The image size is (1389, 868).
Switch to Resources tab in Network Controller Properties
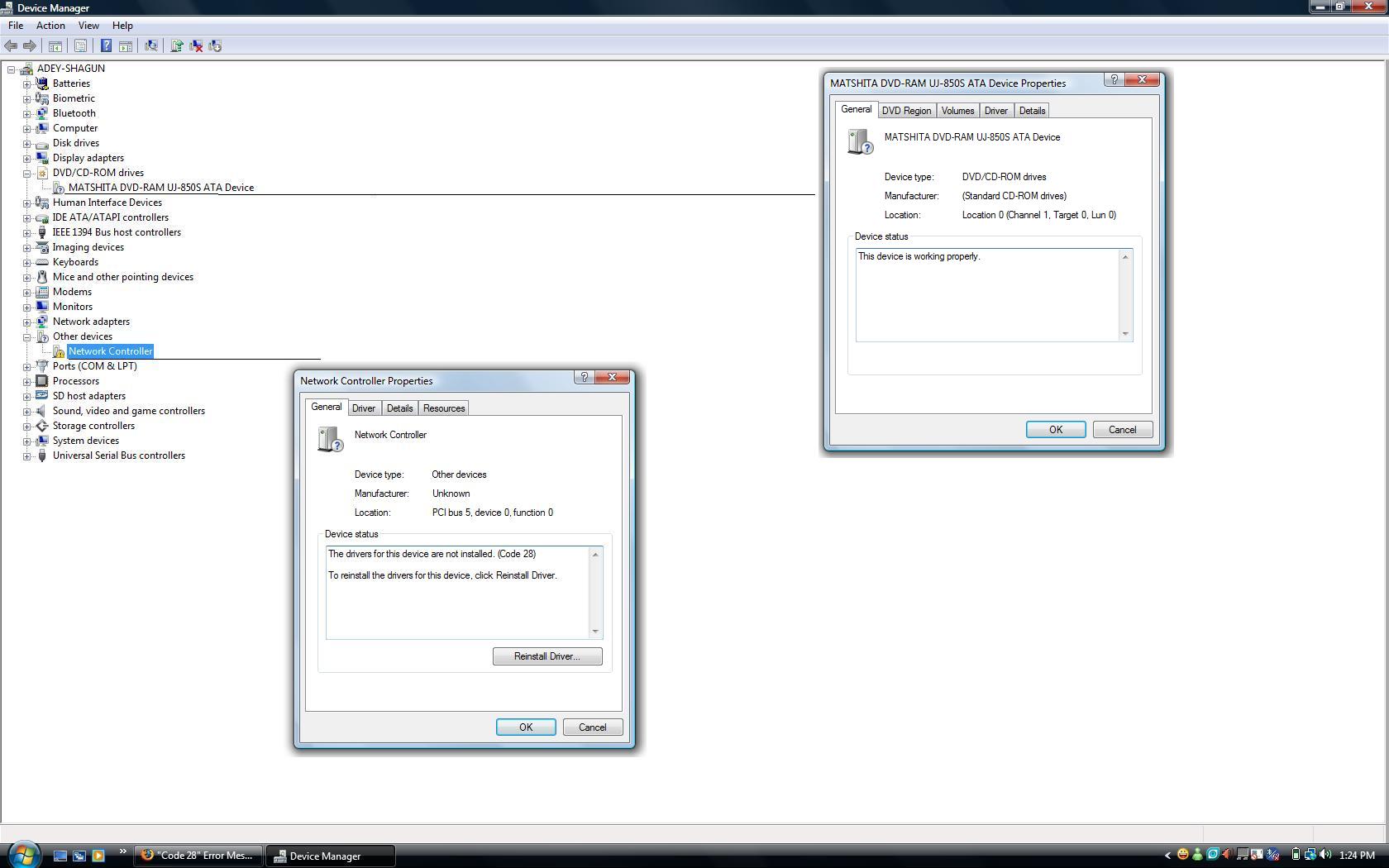(x=444, y=408)
